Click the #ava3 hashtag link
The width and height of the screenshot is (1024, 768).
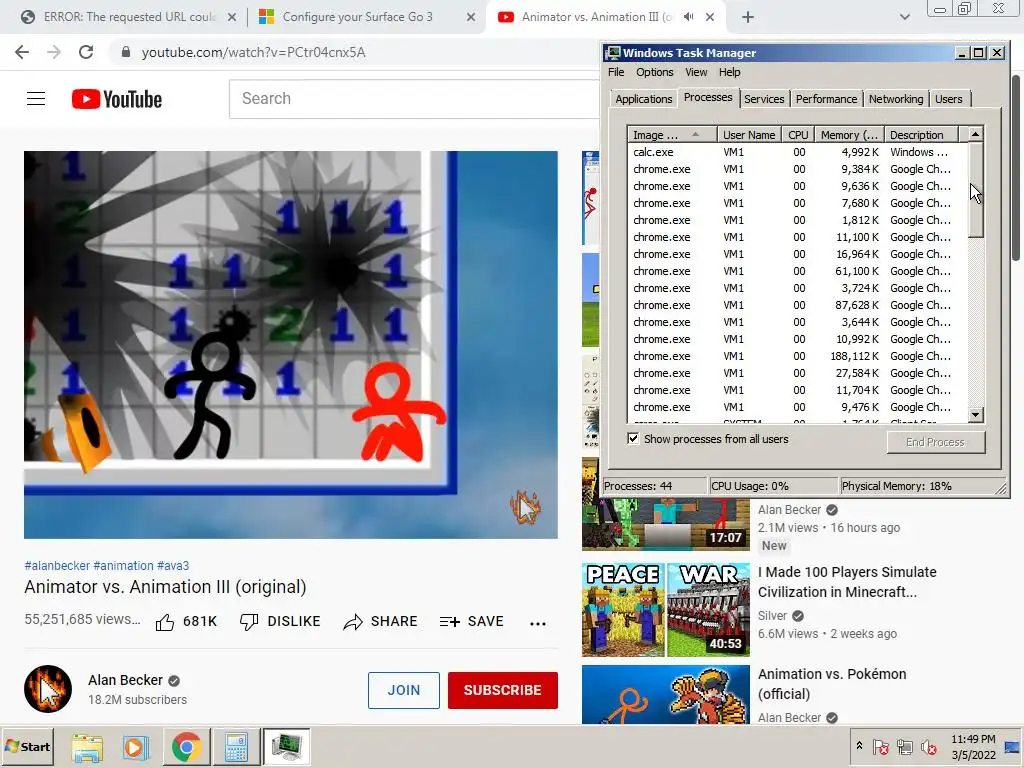point(173,566)
